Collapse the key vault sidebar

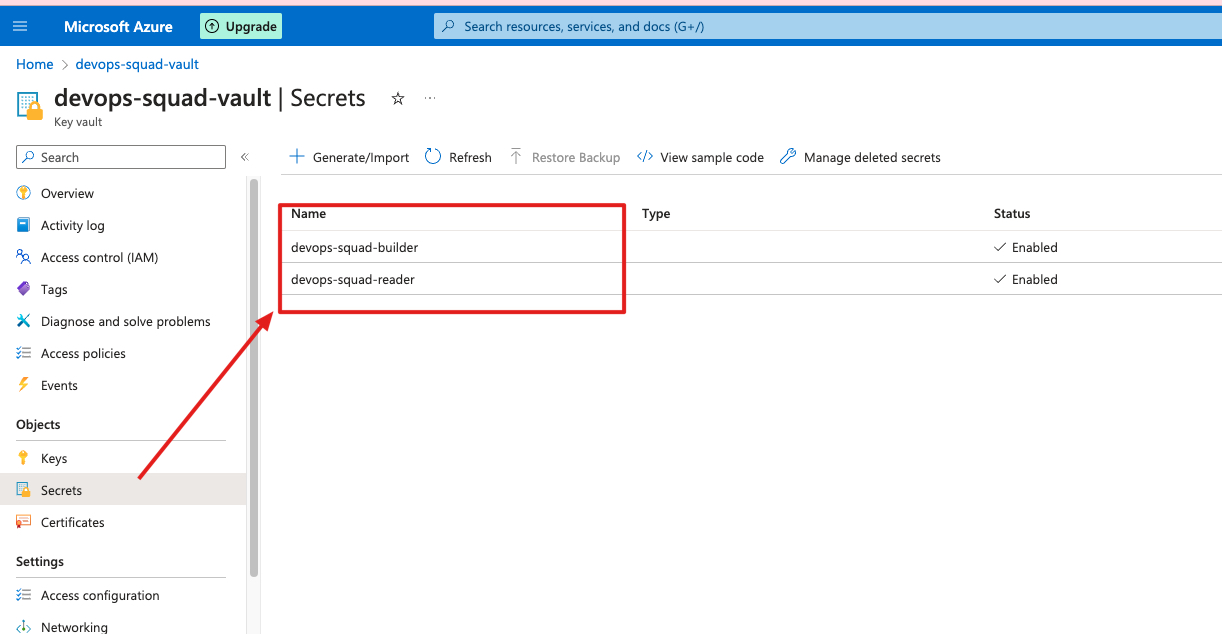[x=245, y=157]
